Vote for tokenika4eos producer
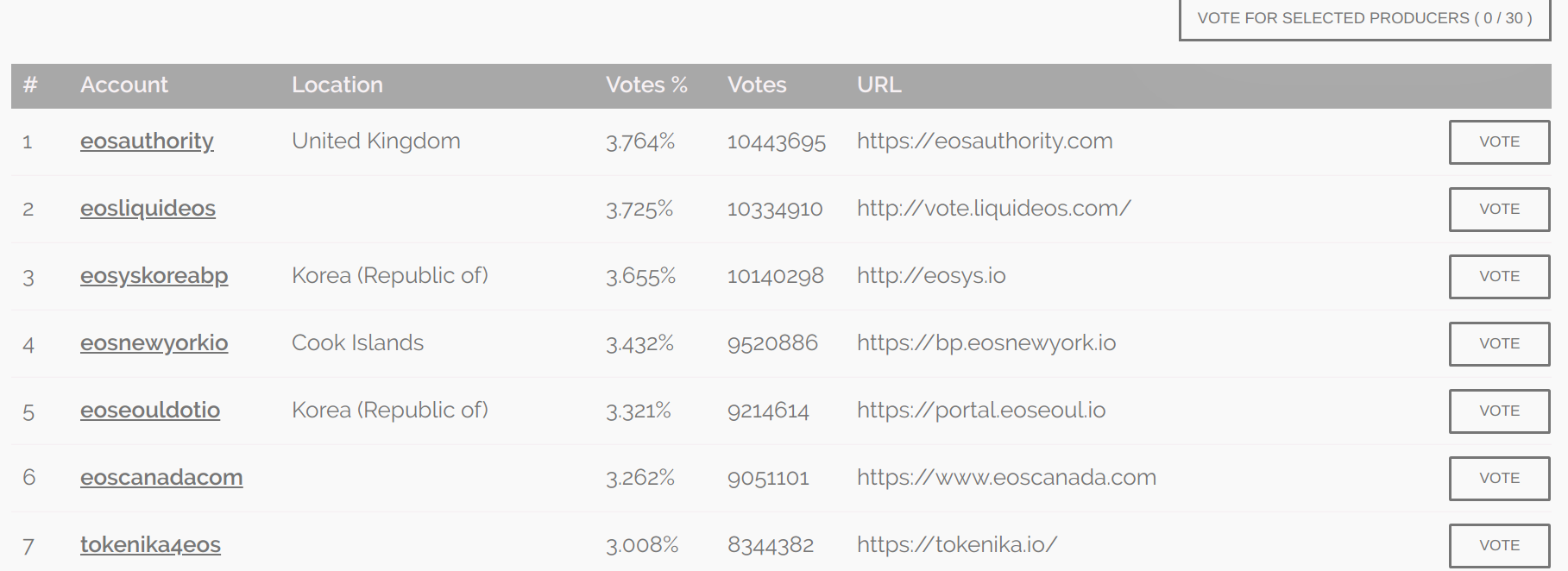Viewport: 1568px width, 571px height. point(1499,546)
